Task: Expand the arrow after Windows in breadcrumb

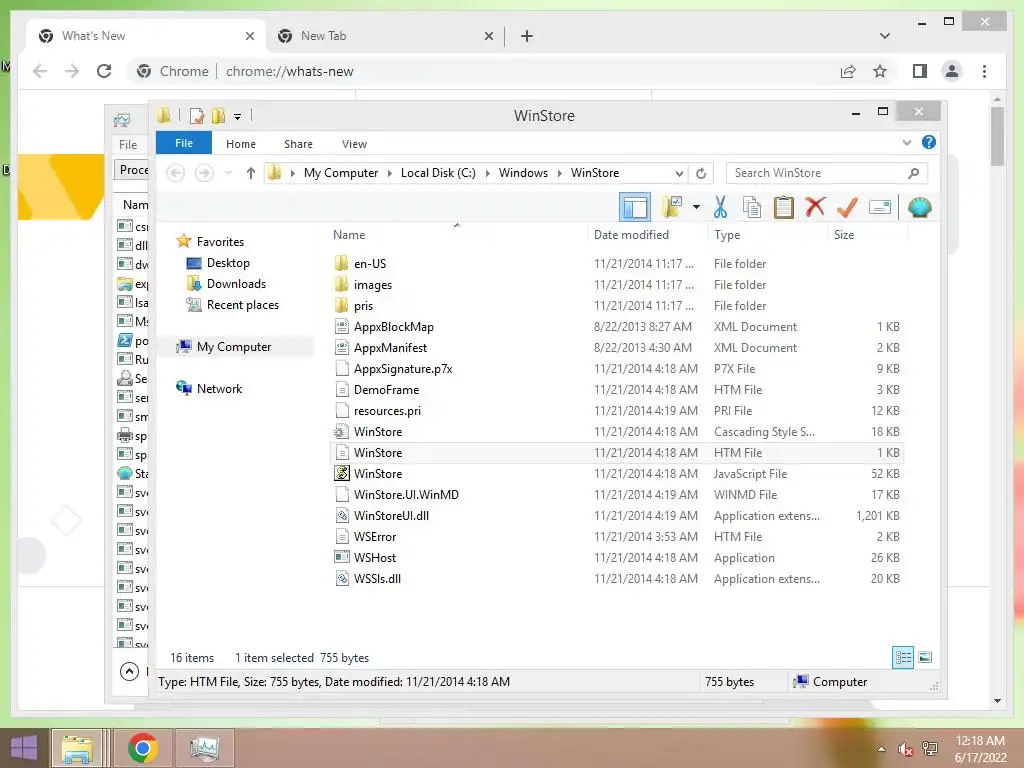Action: 560,173
